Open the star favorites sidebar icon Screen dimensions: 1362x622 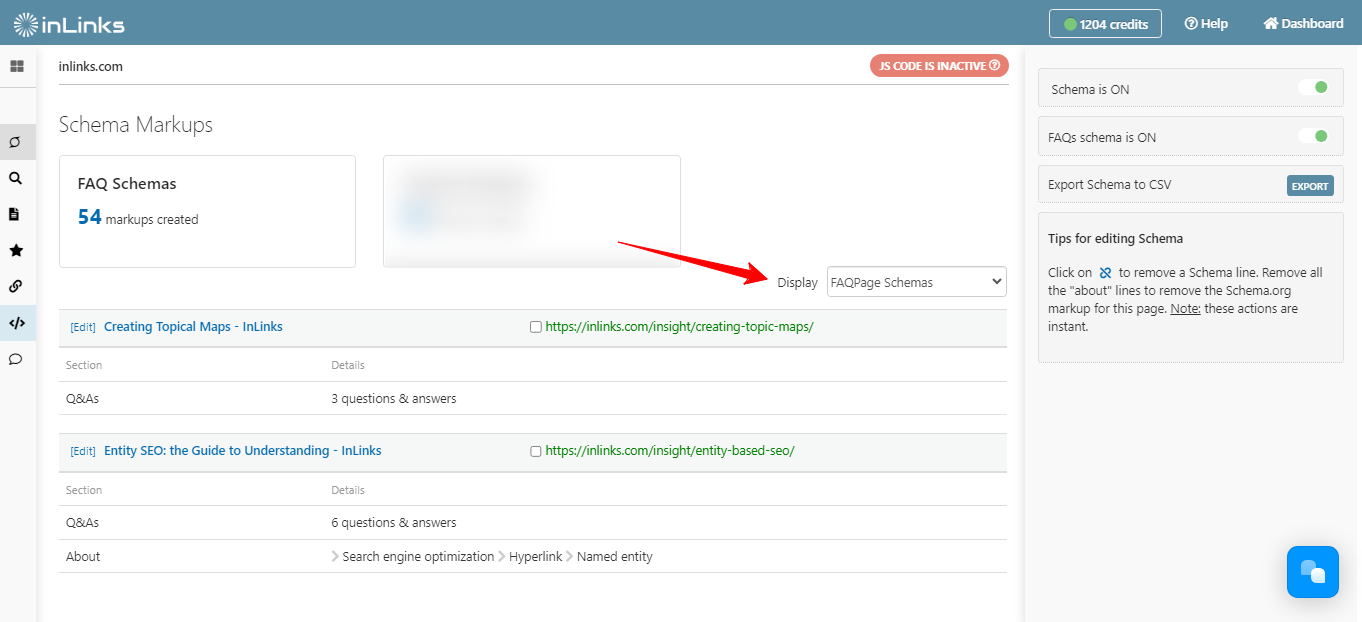[16, 250]
